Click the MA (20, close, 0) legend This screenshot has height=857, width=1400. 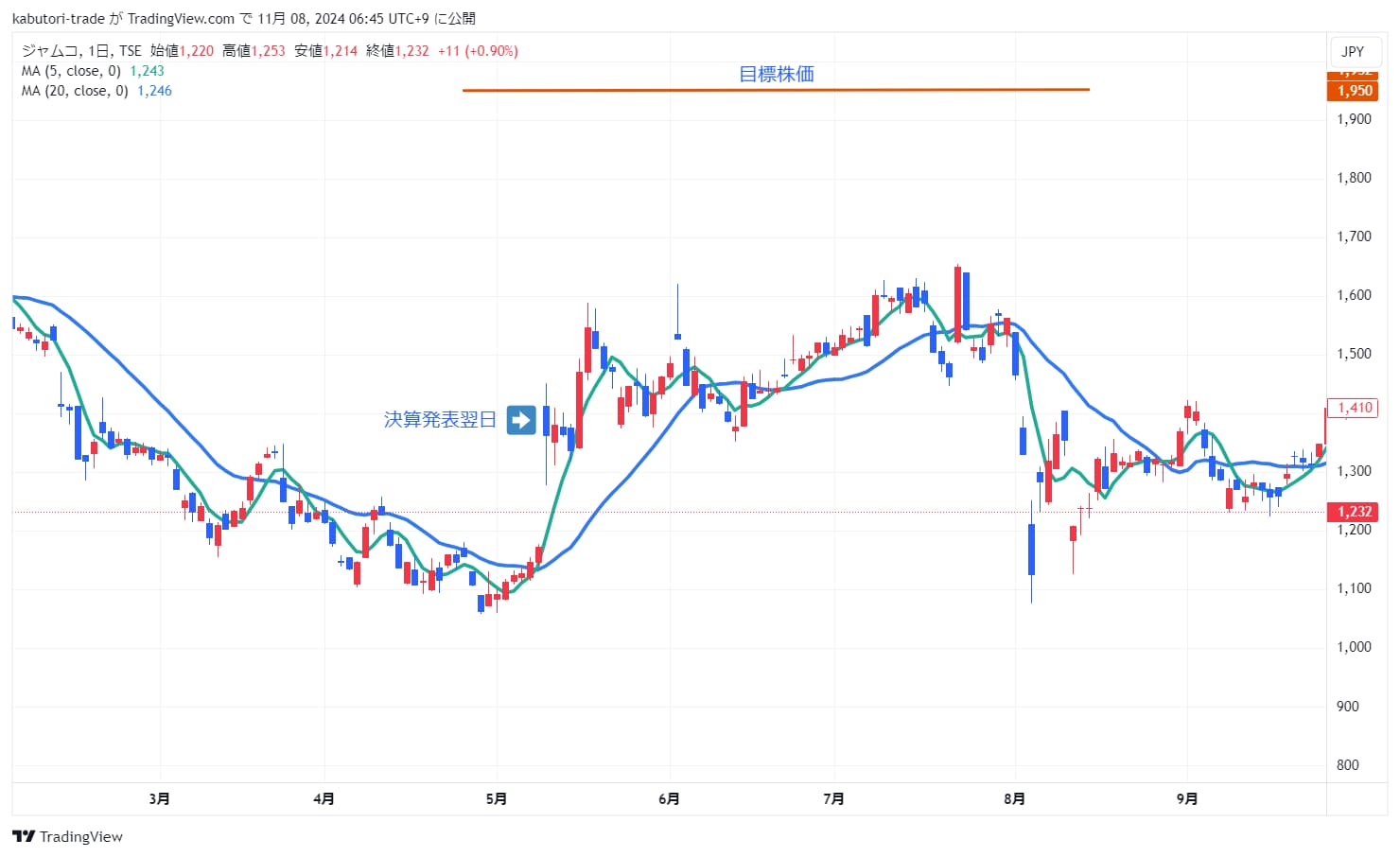click(75, 91)
